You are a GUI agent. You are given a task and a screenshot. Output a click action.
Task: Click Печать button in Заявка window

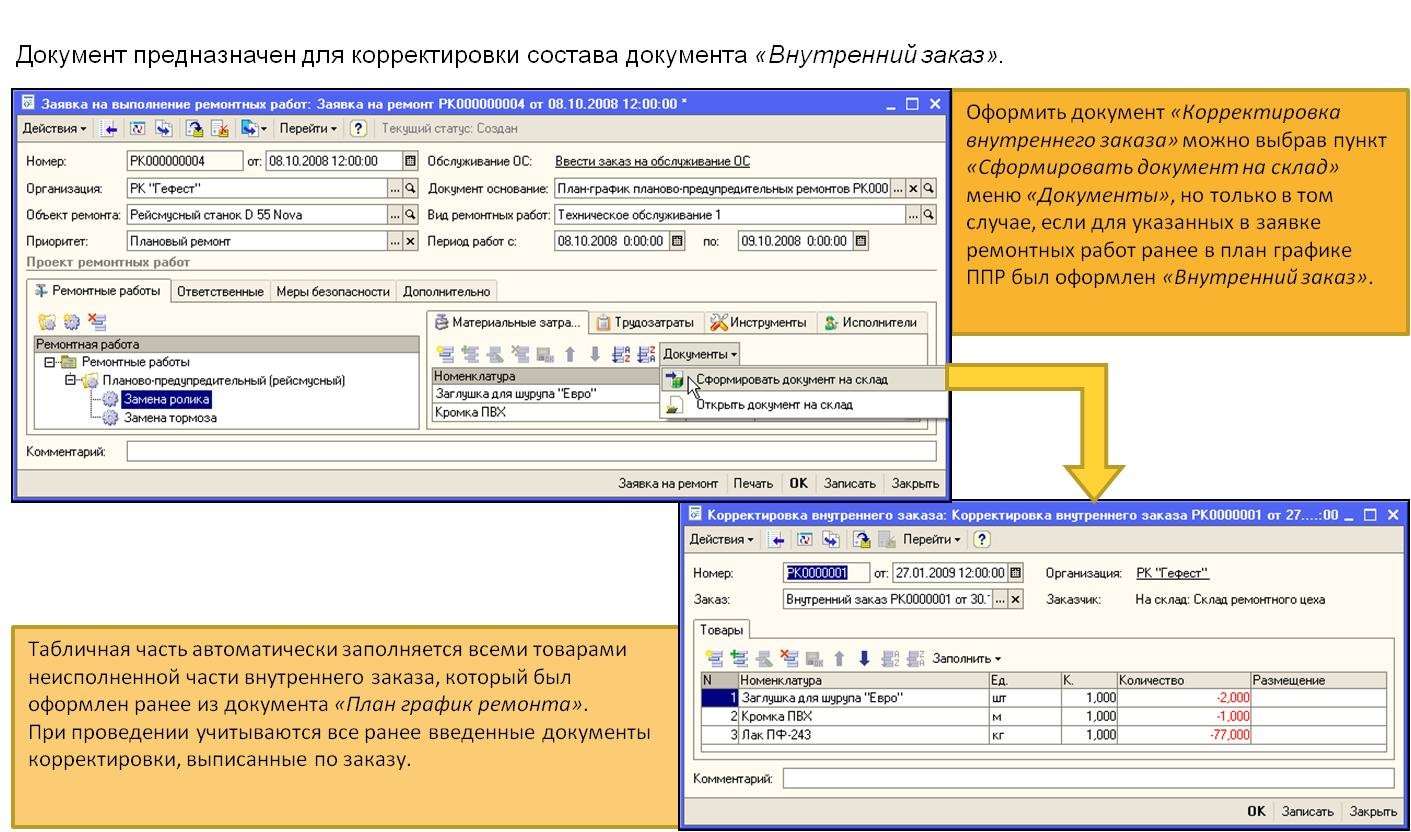point(753,483)
